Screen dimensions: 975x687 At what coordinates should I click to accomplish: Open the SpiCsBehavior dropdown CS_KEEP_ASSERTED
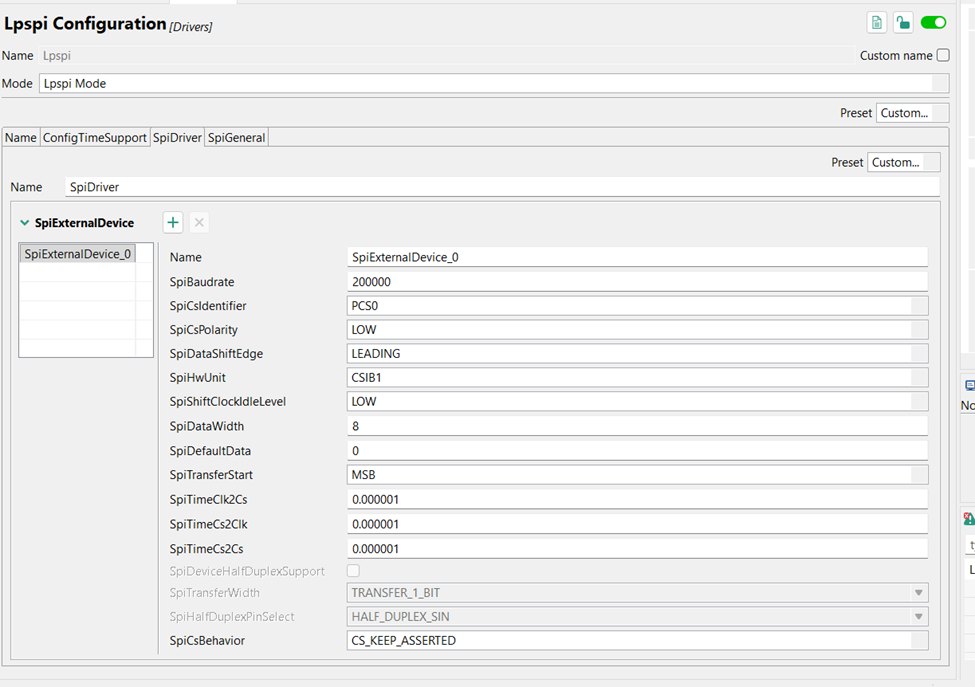637,640
